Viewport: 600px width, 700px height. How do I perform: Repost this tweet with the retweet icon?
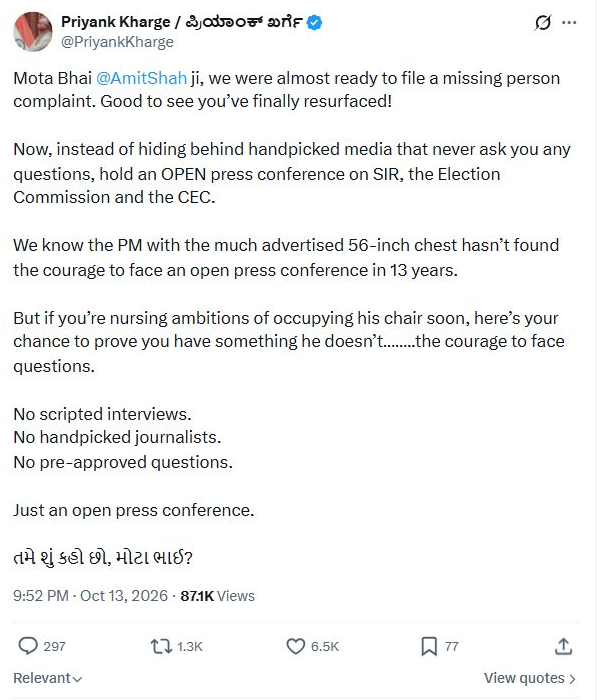click(x=161, y=646)
